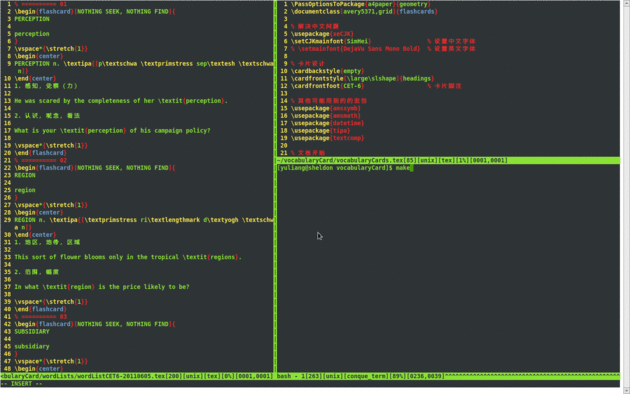This screenshot has height=394, width=630.
Task: Click \vspace*{\stretch{1}} on line 39
Action: click(x=51, y=302)
